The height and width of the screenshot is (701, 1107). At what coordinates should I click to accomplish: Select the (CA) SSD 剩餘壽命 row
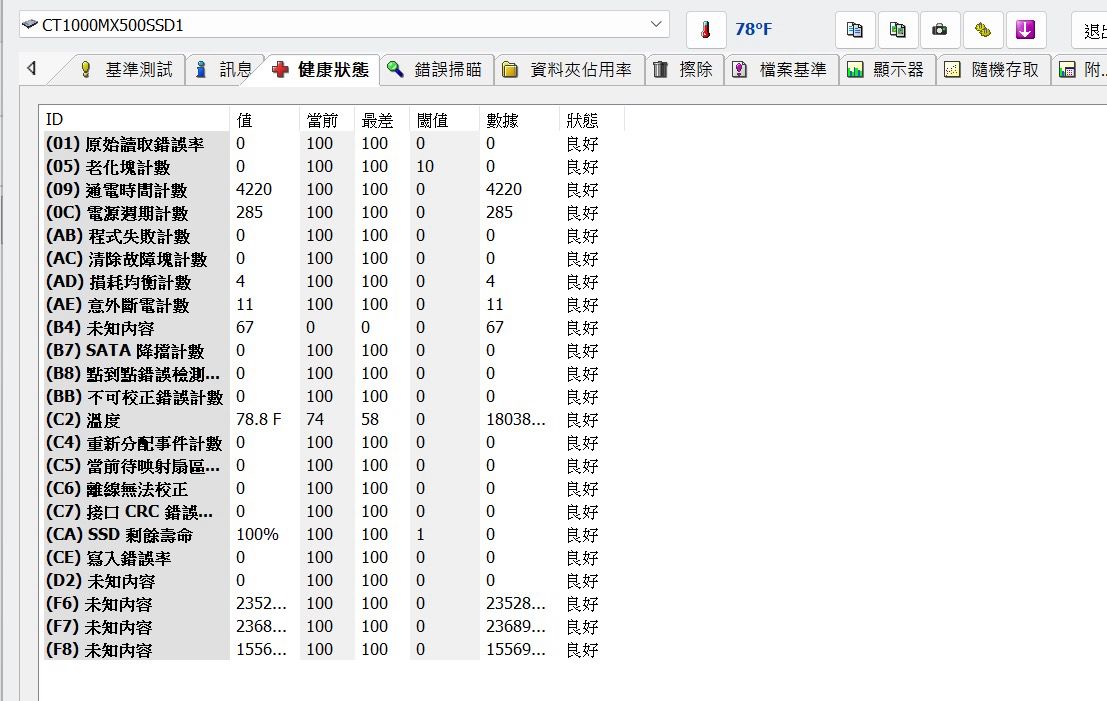pyautogui.click(x=134, y=535)
